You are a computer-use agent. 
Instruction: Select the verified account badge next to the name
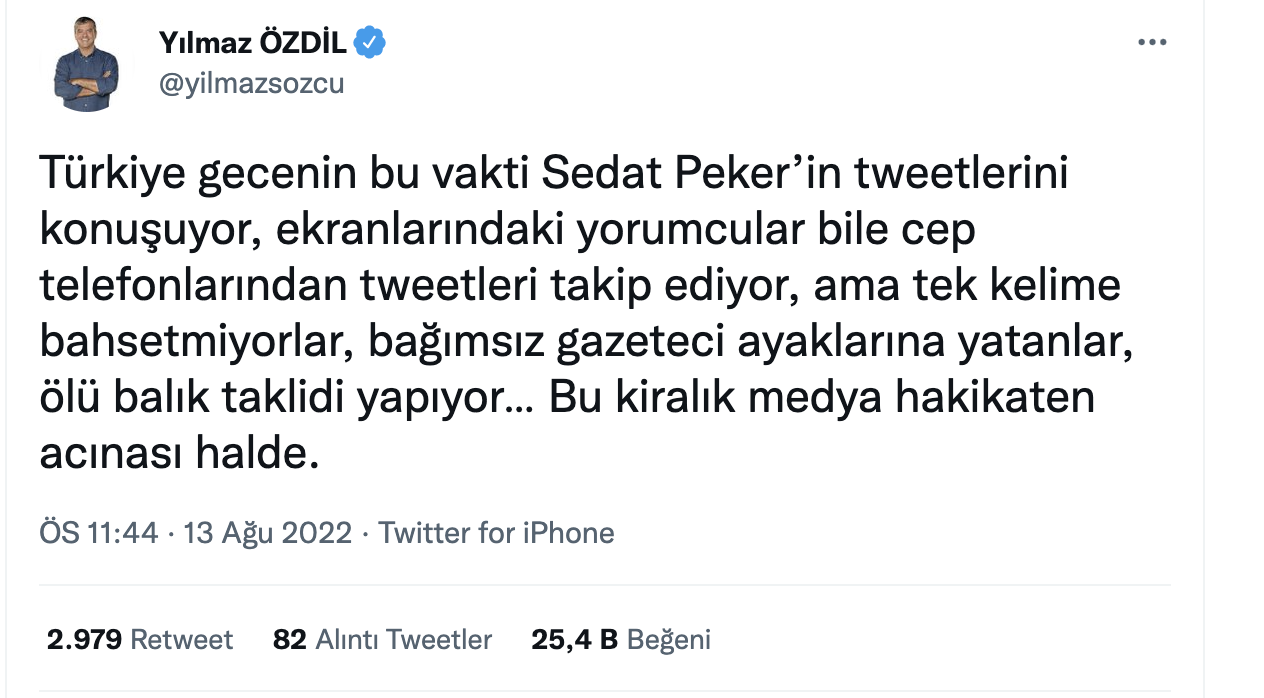coord(369,41)
